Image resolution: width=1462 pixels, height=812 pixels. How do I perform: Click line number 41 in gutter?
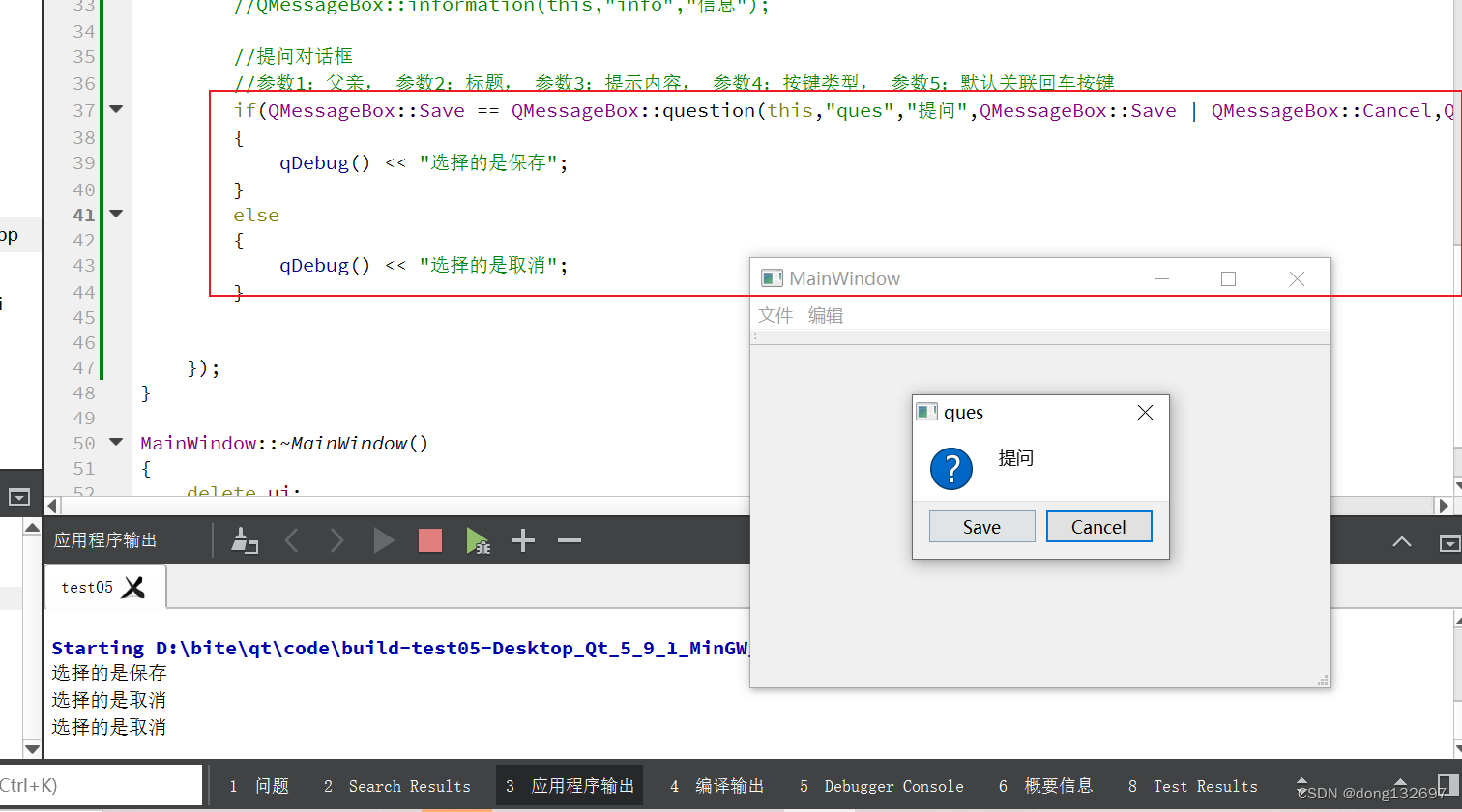tap(84, 215)
